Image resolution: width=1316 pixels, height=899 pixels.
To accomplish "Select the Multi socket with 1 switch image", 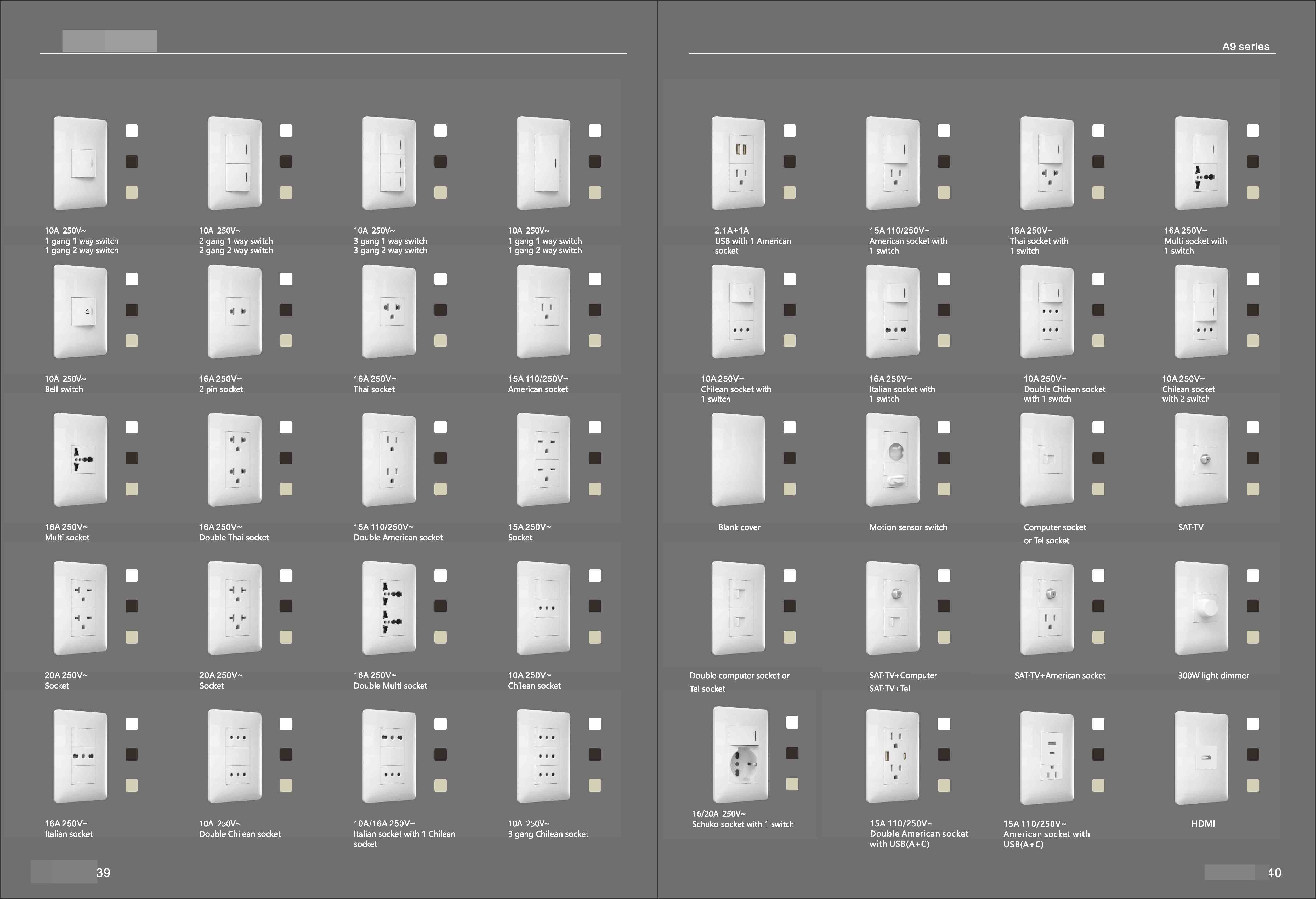I will pyautogui.click(x=1202, y=163).
